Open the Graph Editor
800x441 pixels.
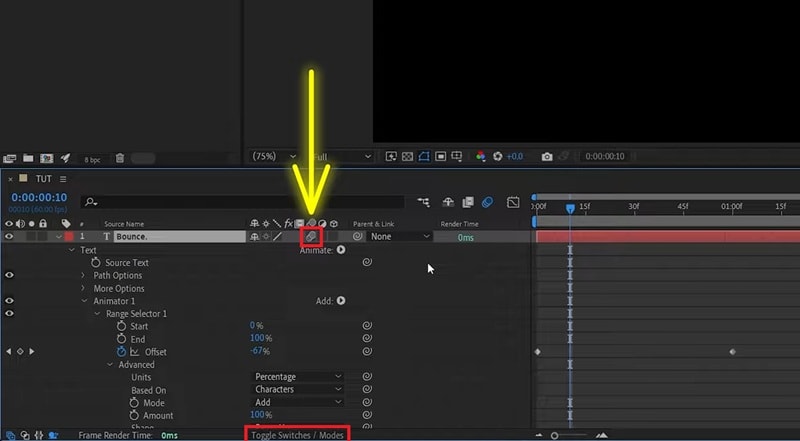click(x=513, y=202)
